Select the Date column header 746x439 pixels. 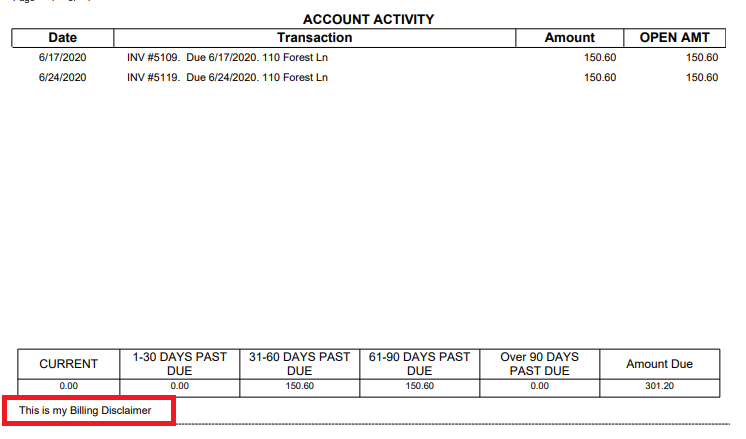63,38
